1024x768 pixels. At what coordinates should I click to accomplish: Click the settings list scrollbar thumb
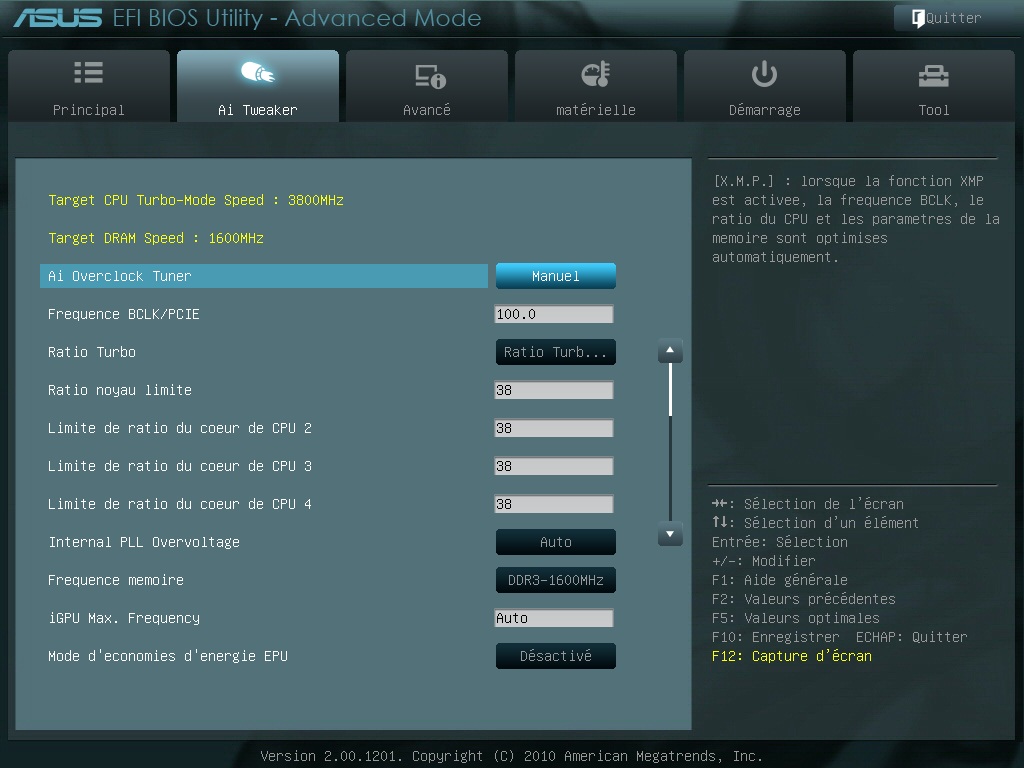tap(670, 390)
